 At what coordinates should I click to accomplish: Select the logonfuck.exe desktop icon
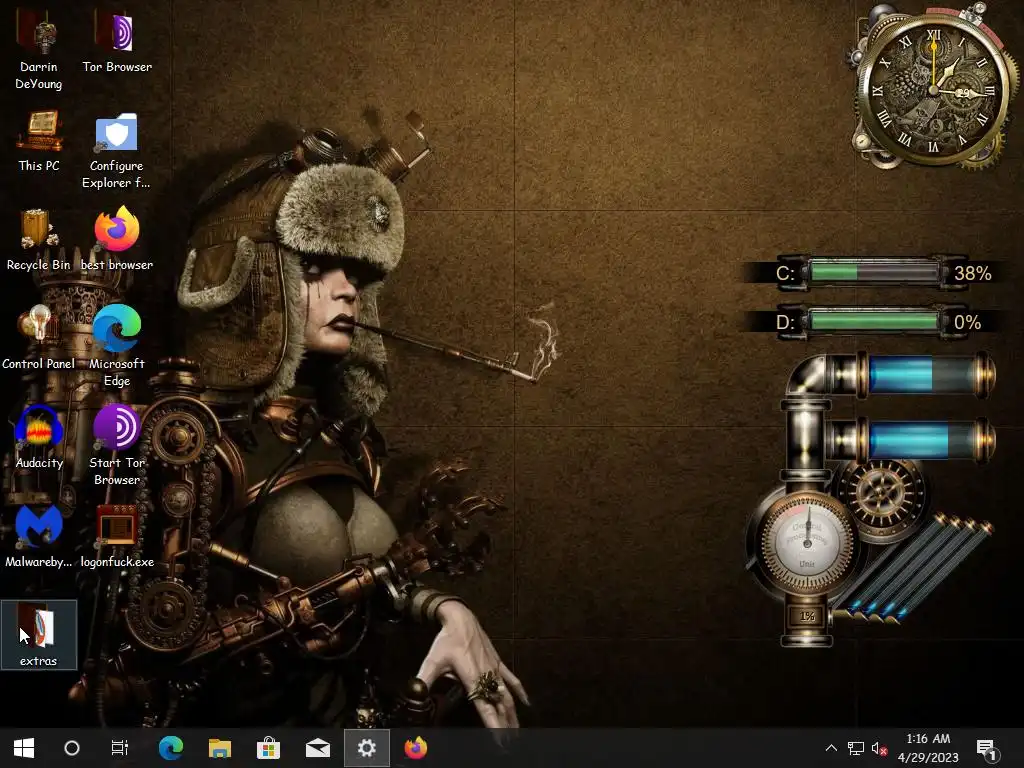click(117, 536)
